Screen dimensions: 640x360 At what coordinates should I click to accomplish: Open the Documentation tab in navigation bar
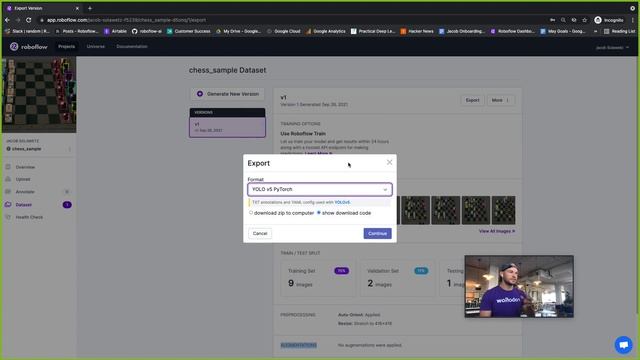click(132, 47)
